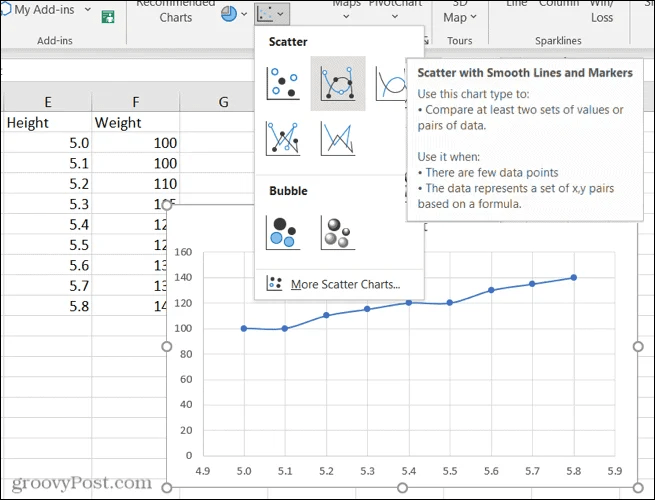Screen dimensions: 655x500
Task: Select cell with height 5.2
Action: [x=47, y=184]
